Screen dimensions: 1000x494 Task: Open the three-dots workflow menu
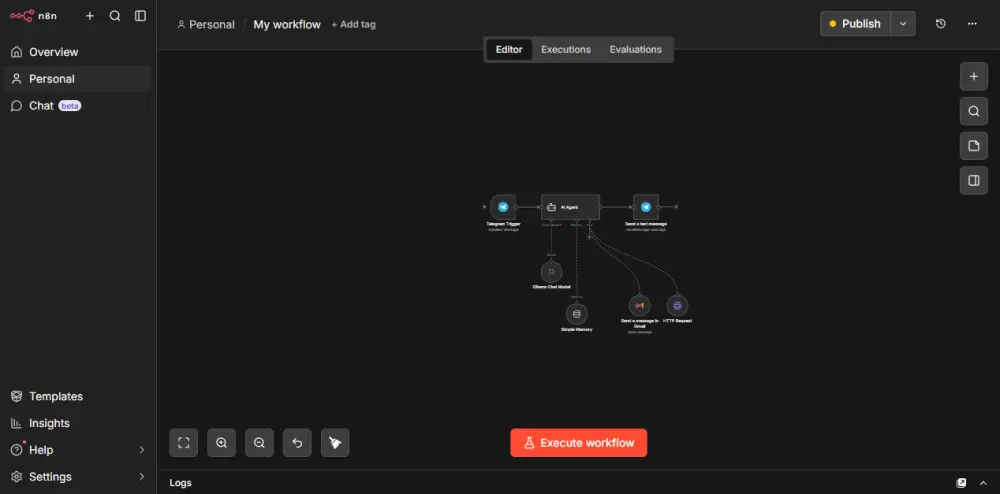(972, 24)
